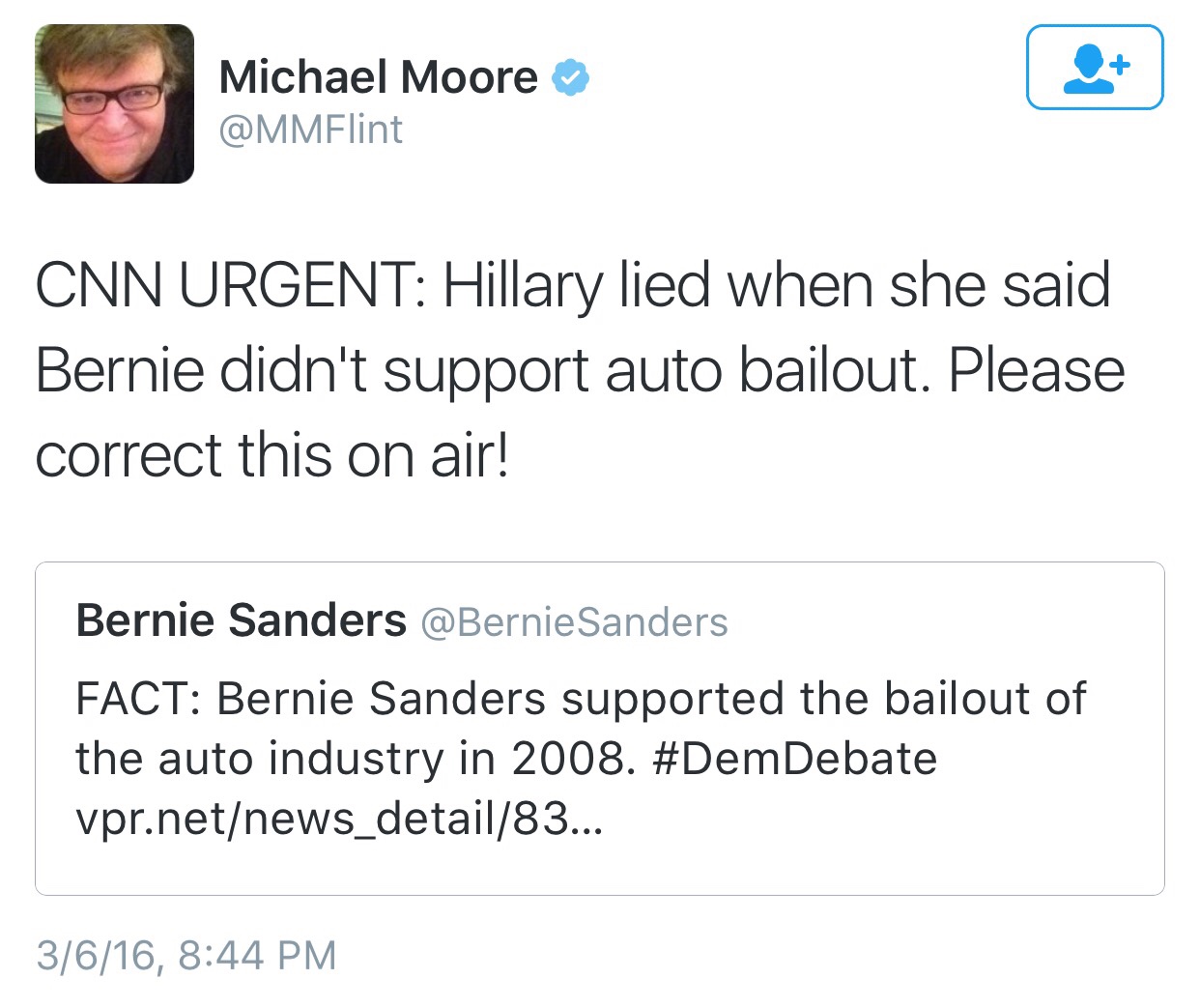
Task: Click "correct this on air!" text
Action: (271, 455)
